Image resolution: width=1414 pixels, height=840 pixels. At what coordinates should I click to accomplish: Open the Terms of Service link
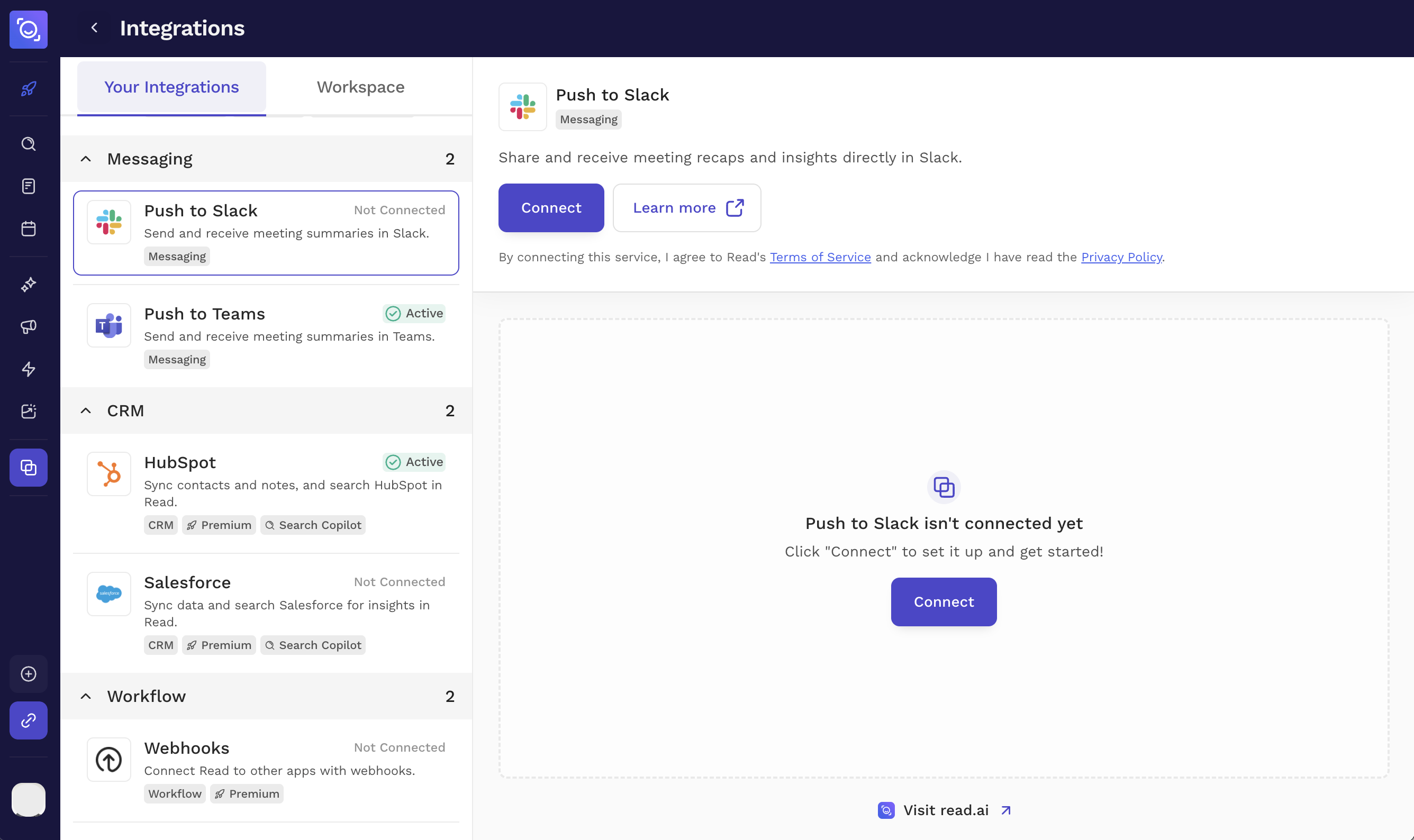tap(820, 258)
